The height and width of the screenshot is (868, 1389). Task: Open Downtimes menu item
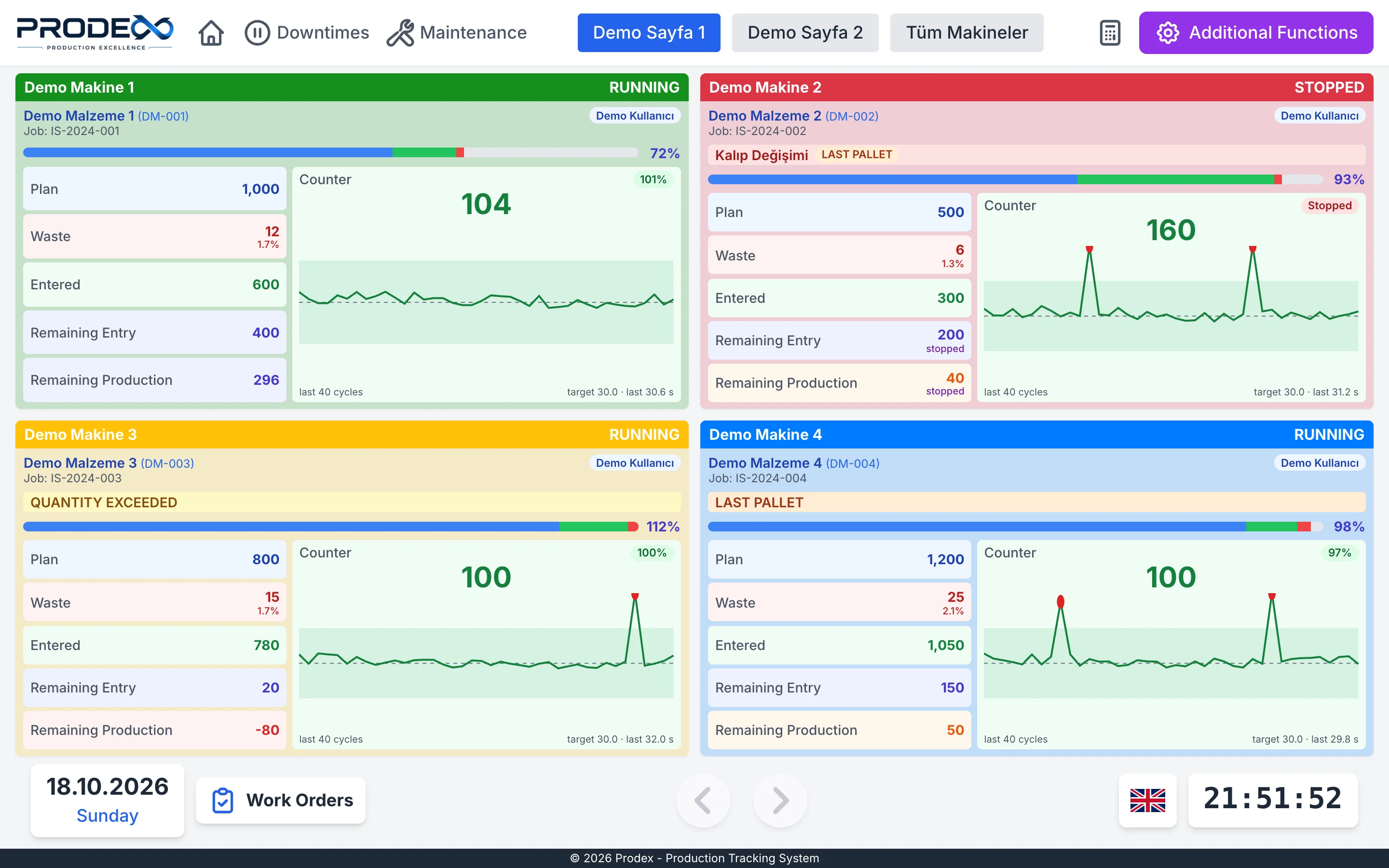[x=307, y=33]
